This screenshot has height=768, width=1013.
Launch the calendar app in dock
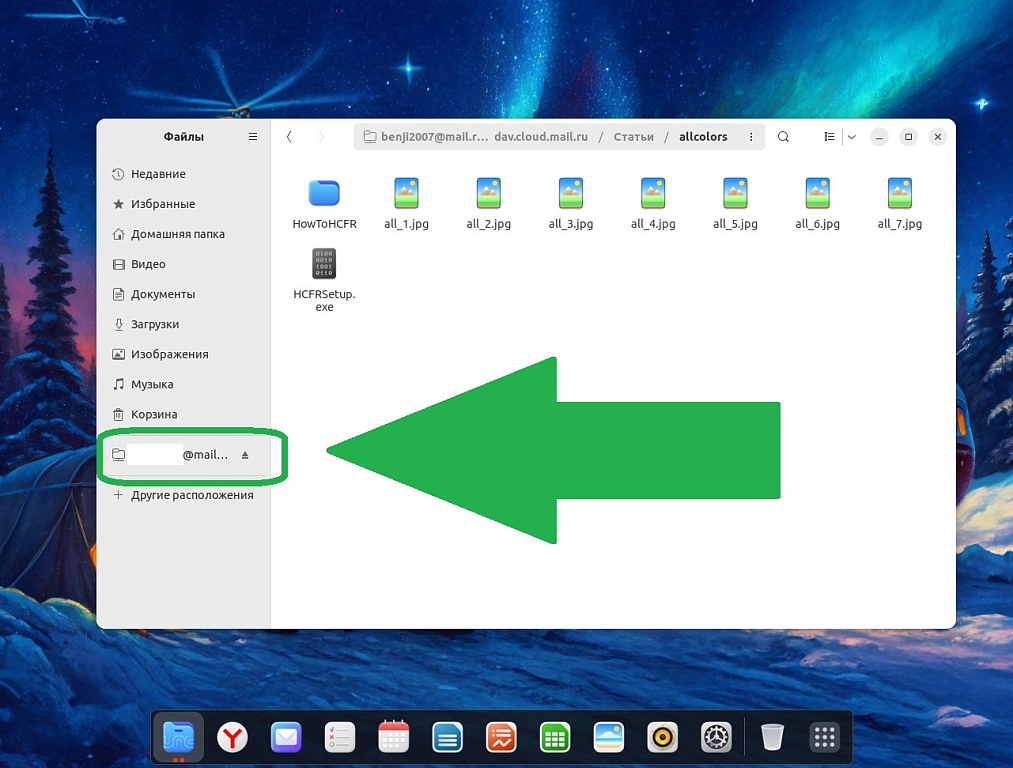click(394, 738)
